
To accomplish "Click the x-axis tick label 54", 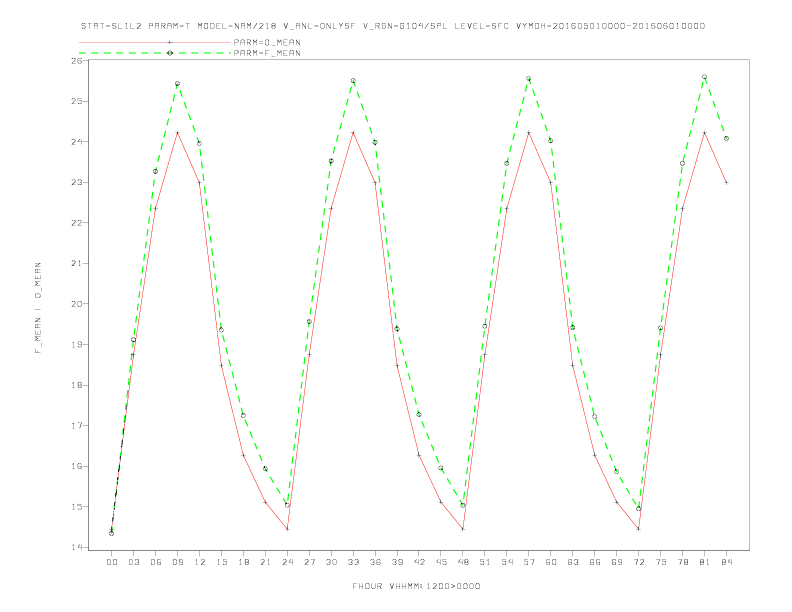I will coord(507,562).
